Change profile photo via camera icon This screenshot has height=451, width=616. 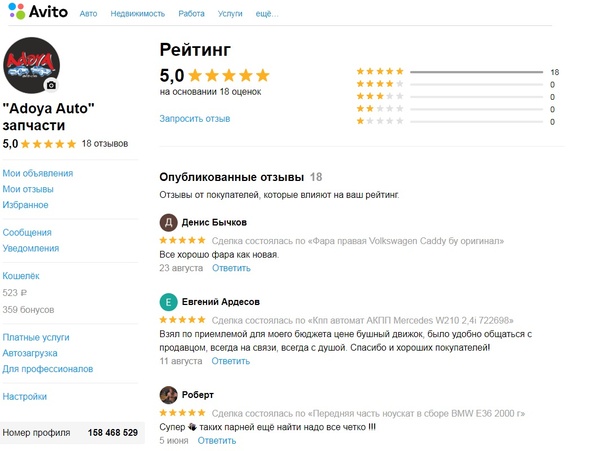pyautogui.click(x=51, y=85)
